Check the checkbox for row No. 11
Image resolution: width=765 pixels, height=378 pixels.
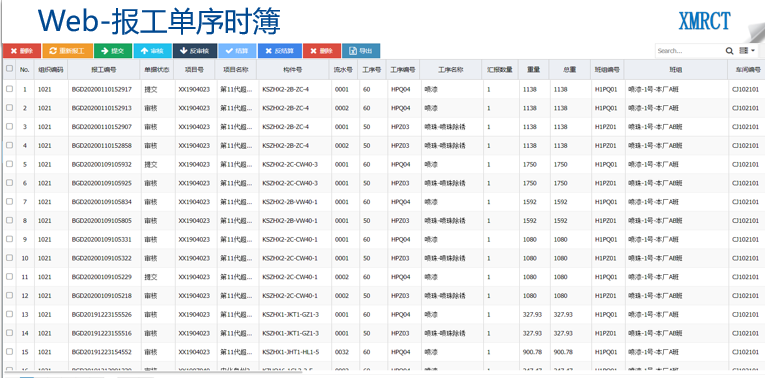9,277
